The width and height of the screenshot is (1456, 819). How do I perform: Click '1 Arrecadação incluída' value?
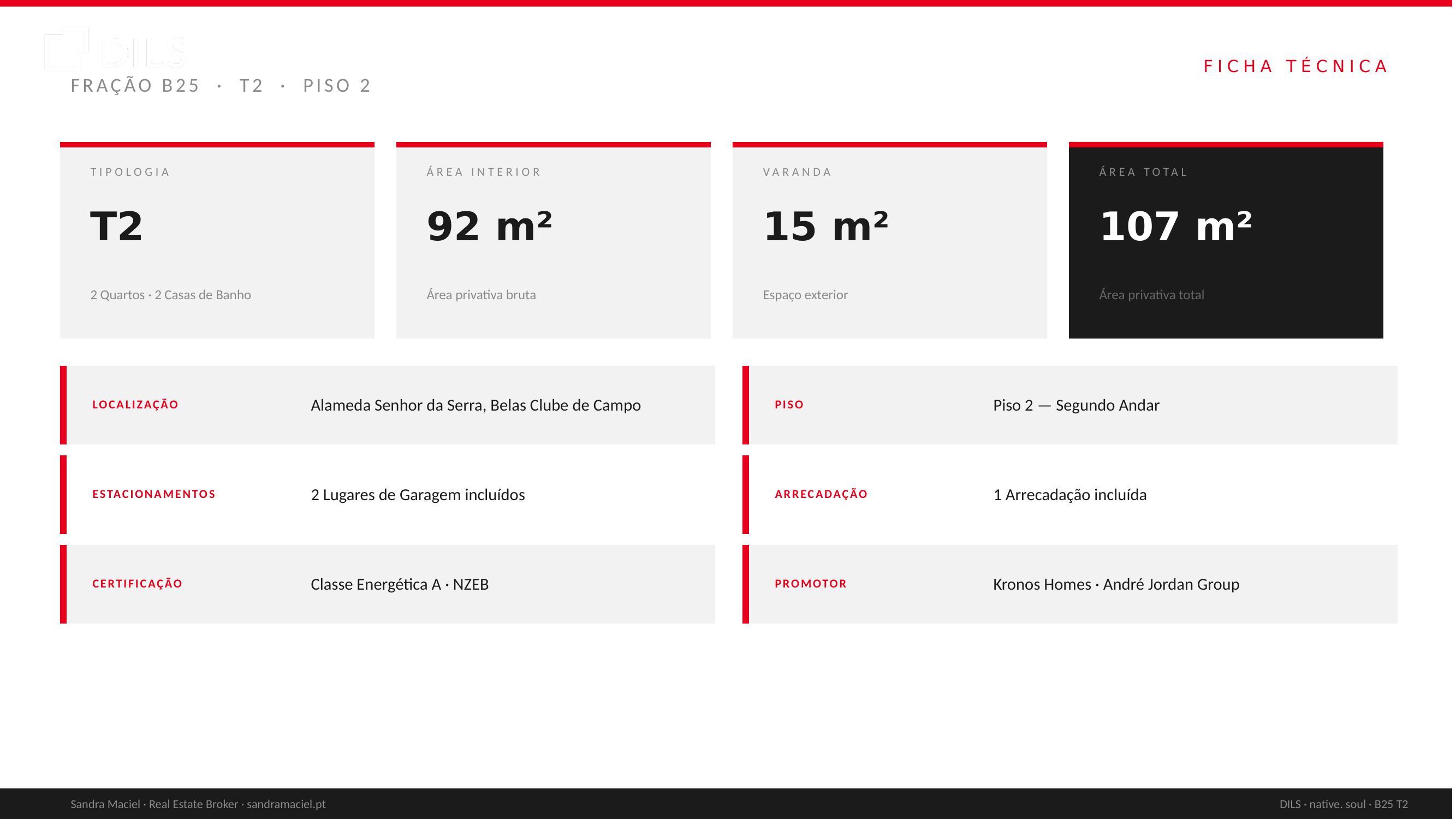1070,495
